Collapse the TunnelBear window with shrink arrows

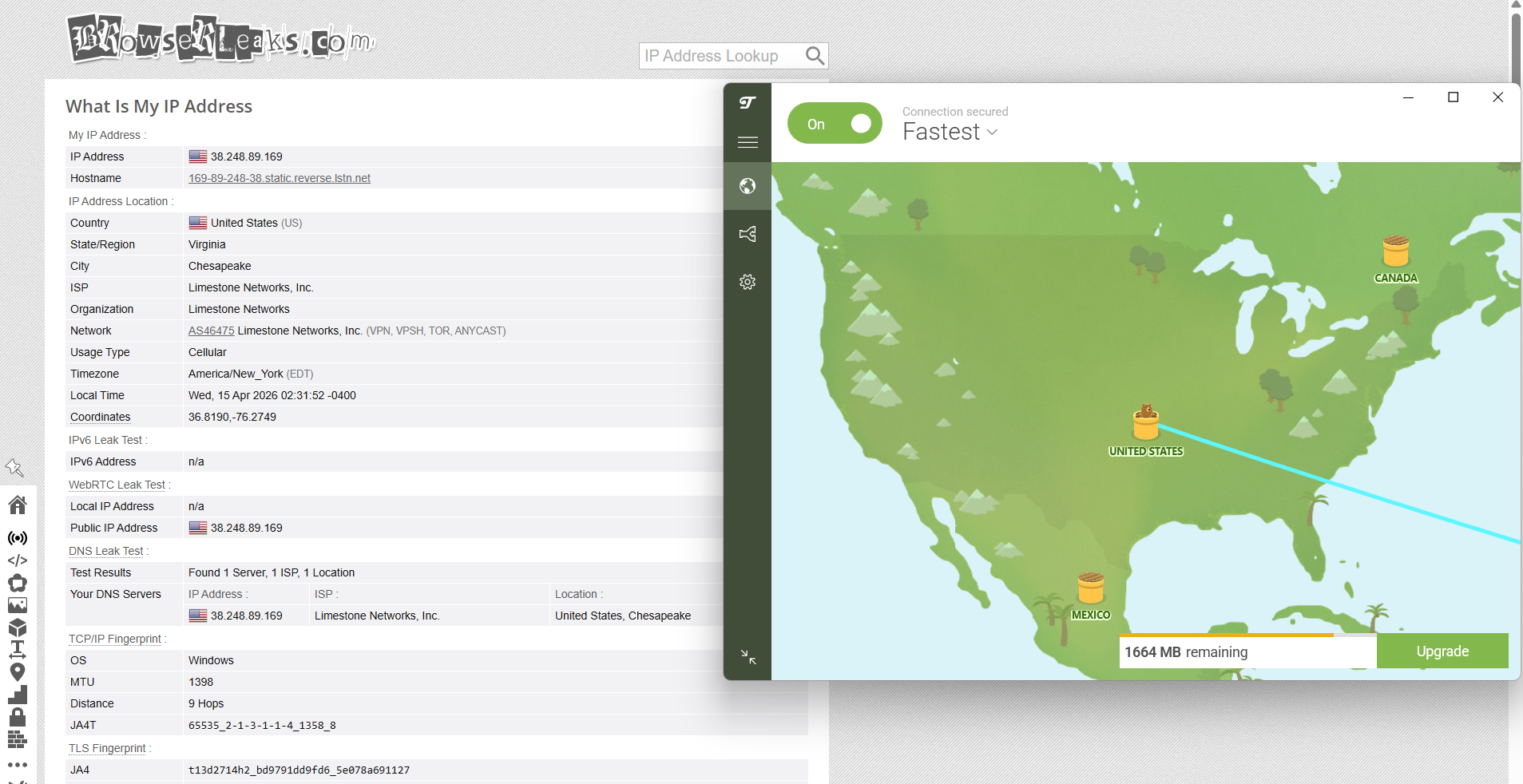(748, 657)
